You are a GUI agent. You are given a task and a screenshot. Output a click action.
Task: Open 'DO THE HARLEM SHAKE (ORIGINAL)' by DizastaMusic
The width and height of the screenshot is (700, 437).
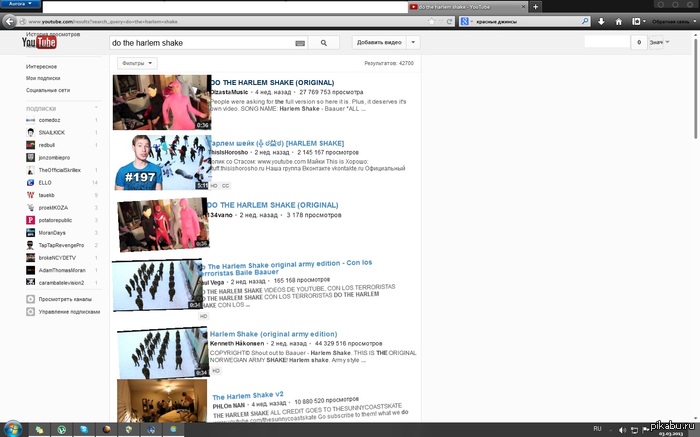[x=272, y=83]
